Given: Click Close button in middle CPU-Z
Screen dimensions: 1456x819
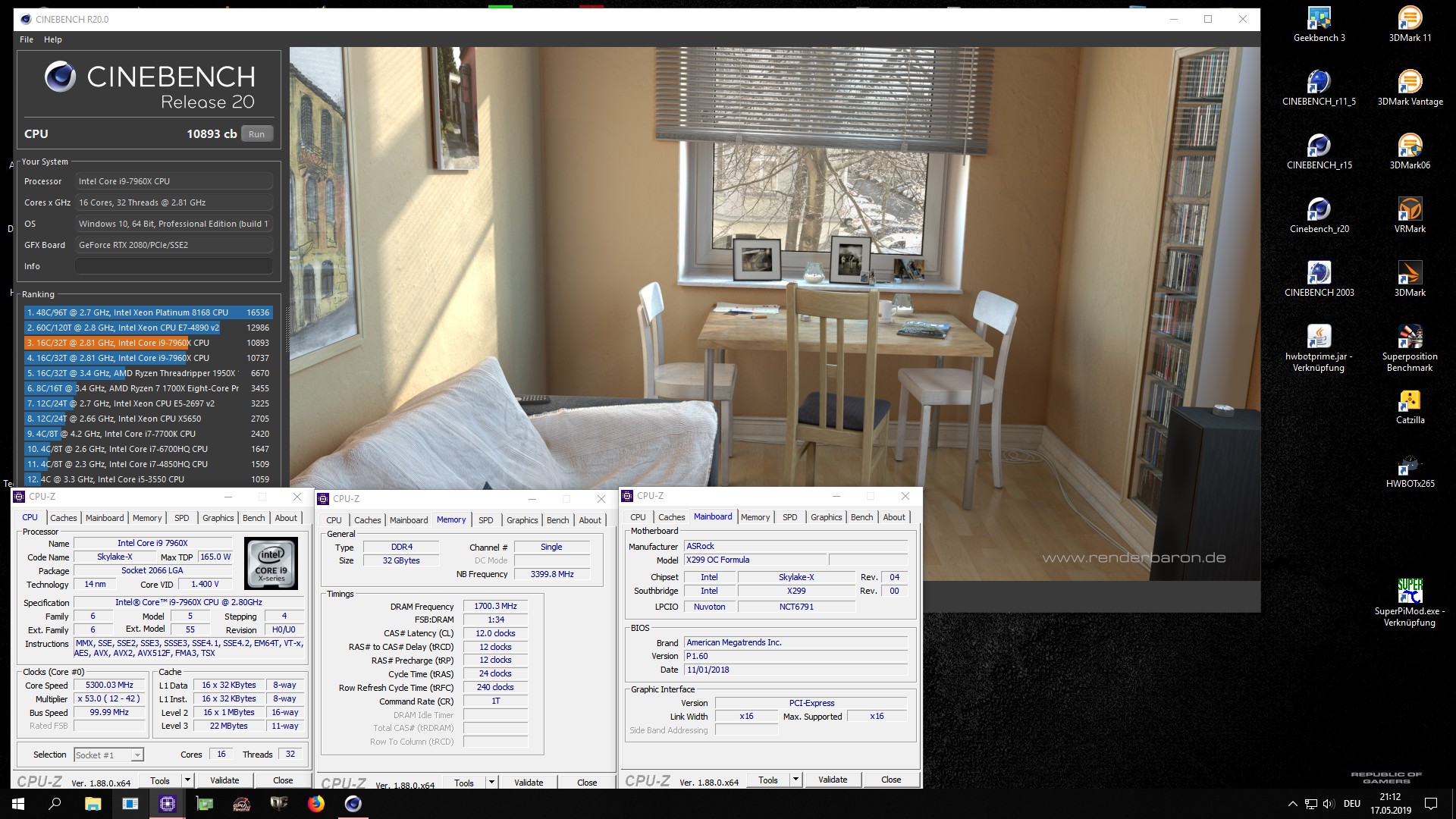Looking at the screenshot, I should (x=587, y=783).
